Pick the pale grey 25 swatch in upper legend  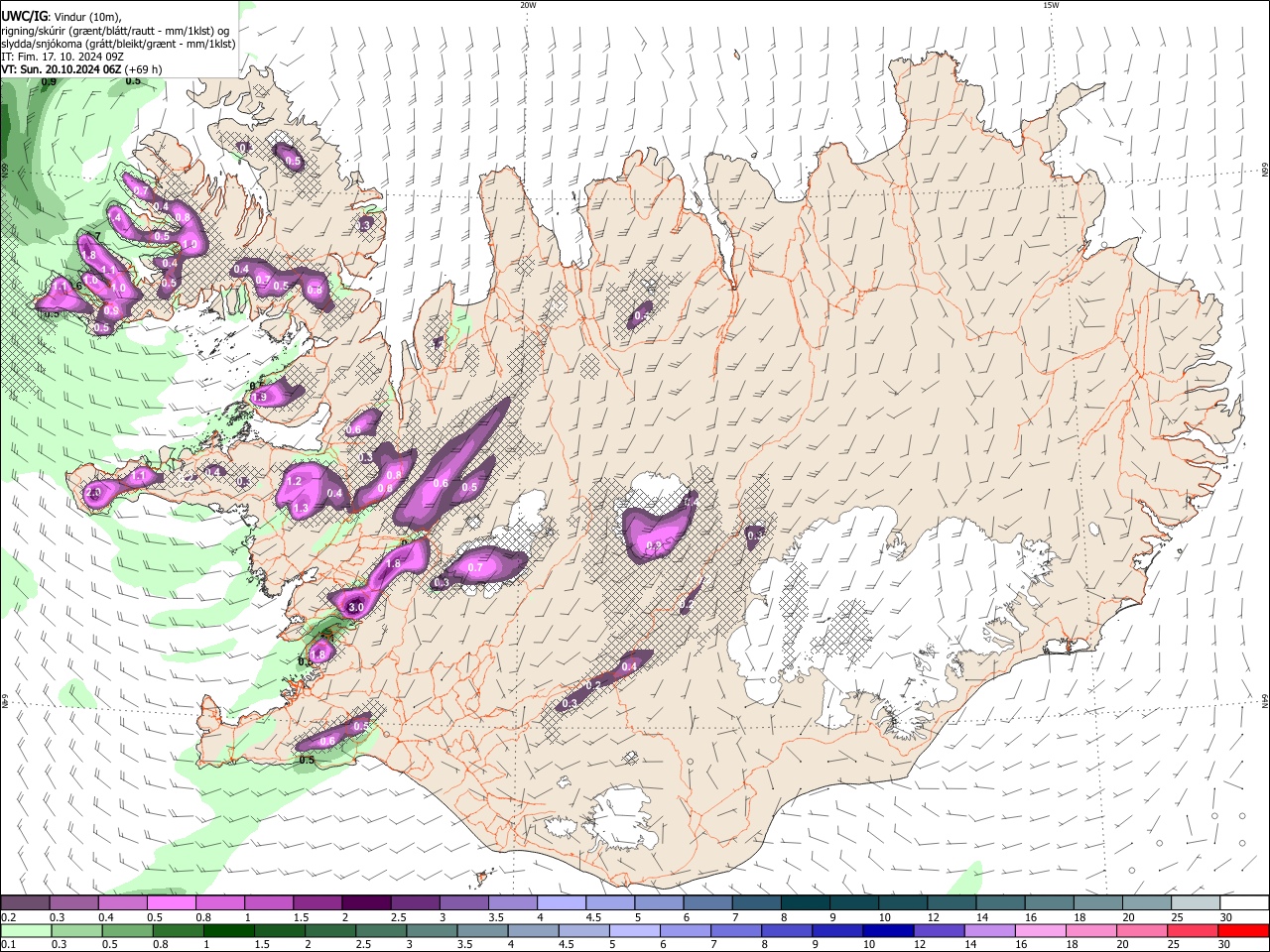tap(1196, 903)
